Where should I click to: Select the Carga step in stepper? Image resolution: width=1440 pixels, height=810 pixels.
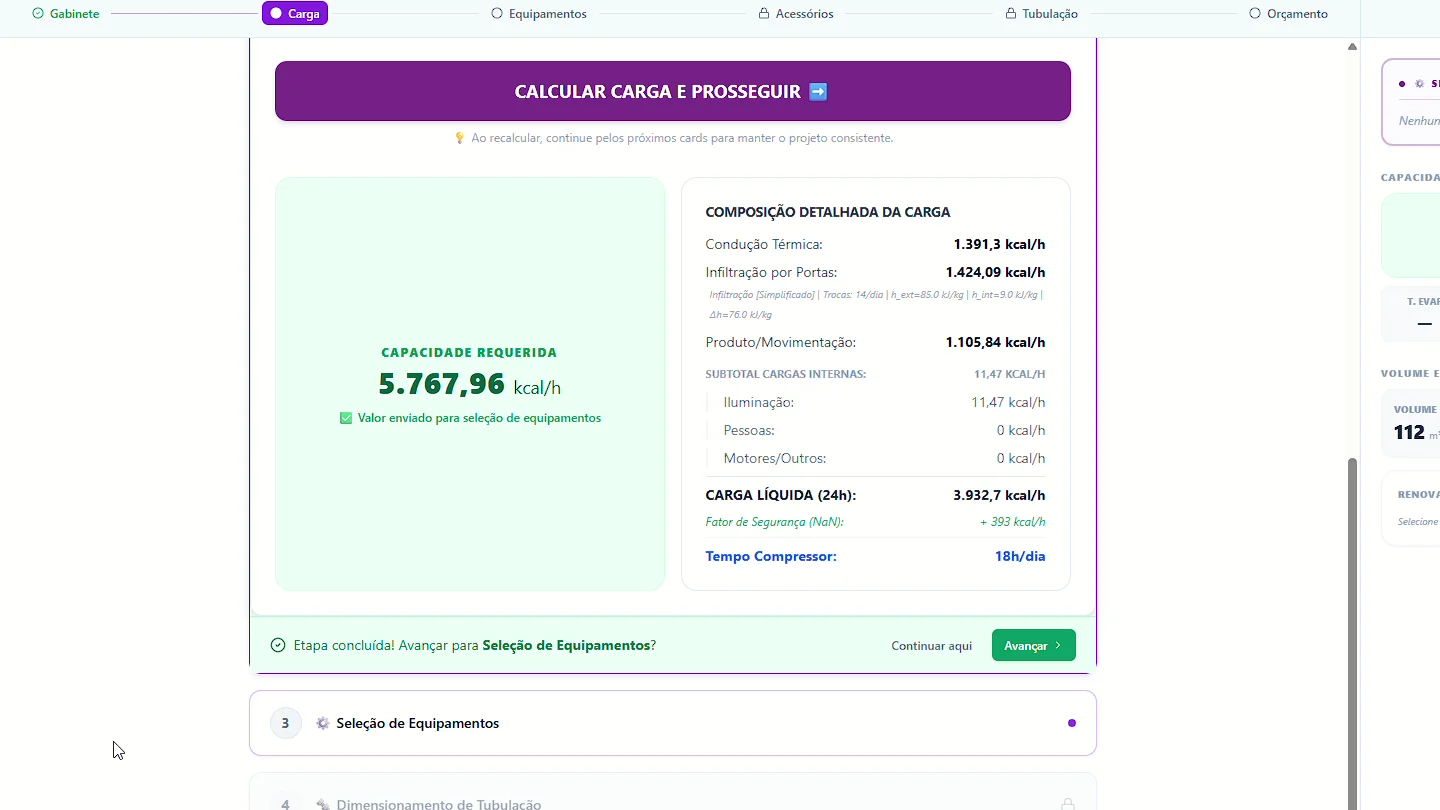pos(295,14)
